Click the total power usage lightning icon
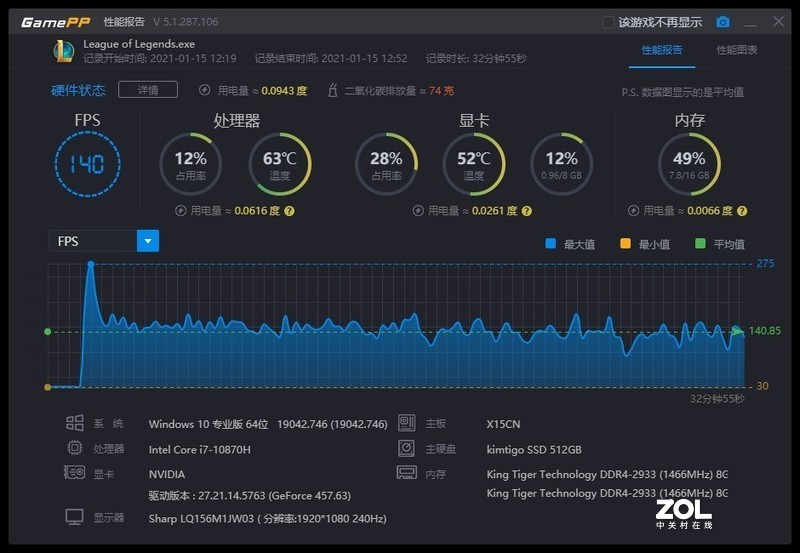Viewport: 800px width, 553px height. (205, 90)
